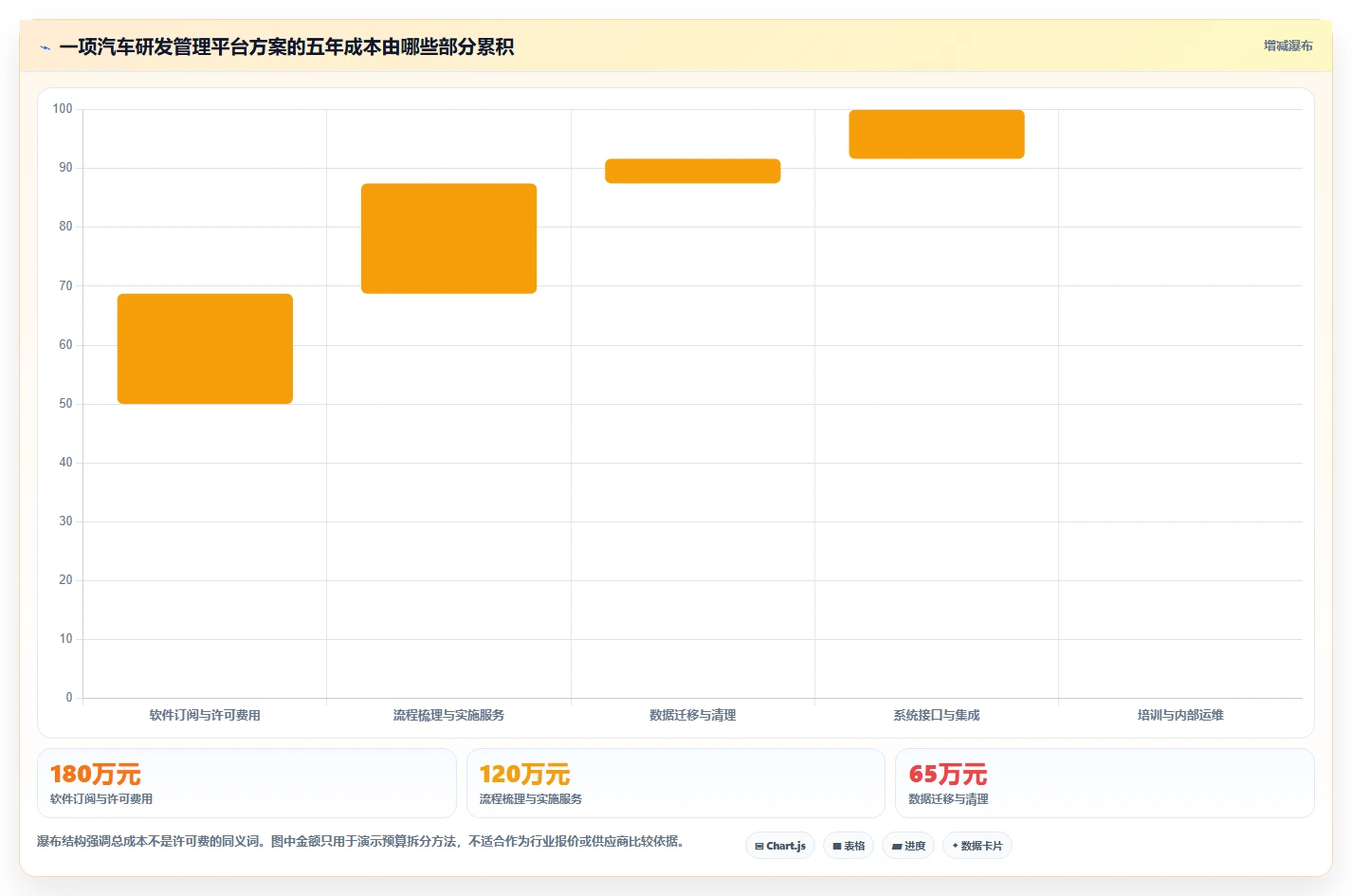Click the x-axis label 软件订阅与许可费用
This screenshot has height=896, width=1352.
(x=205, y=715)
